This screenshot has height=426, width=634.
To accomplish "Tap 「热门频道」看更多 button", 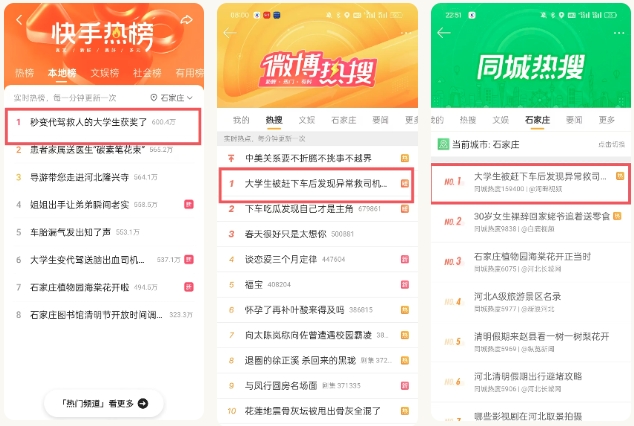I will pos(104,403).
